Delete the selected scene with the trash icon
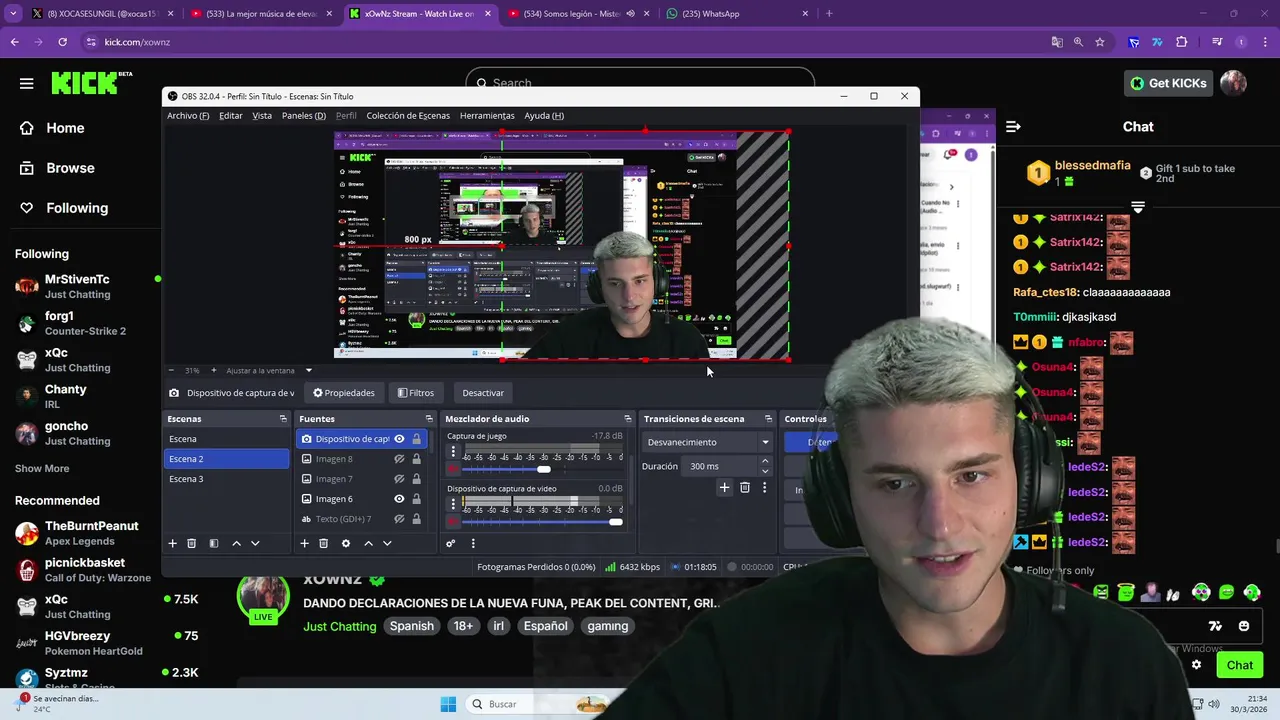Image resolution: width=1280 pixels, height=720 pixels. click(x=192, y=543)
